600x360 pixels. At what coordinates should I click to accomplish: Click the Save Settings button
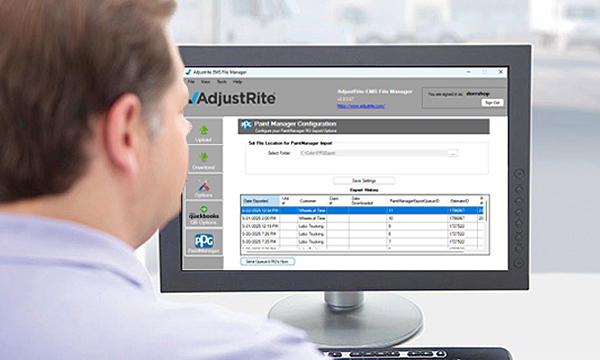(x=364, y=181)
